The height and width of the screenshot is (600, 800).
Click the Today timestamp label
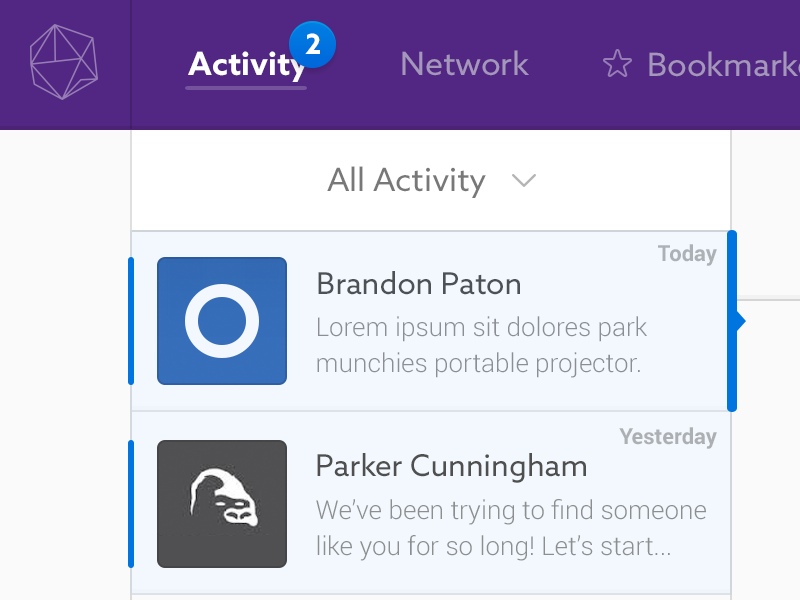(x=687, y=254)
